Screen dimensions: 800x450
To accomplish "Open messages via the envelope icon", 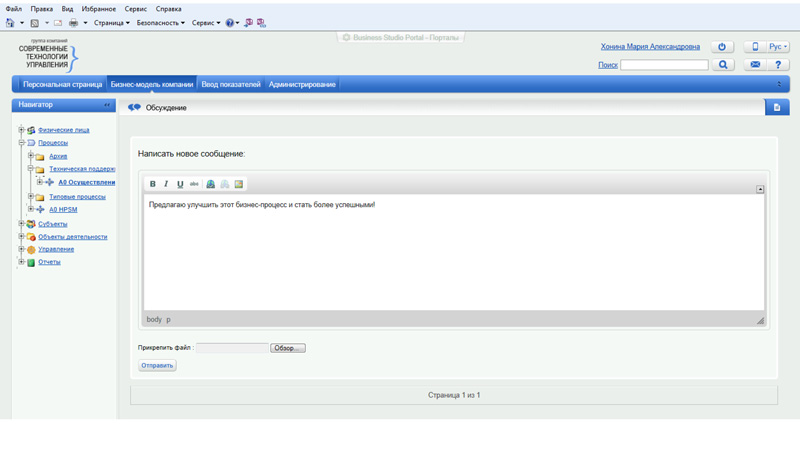I will point(755,65).
